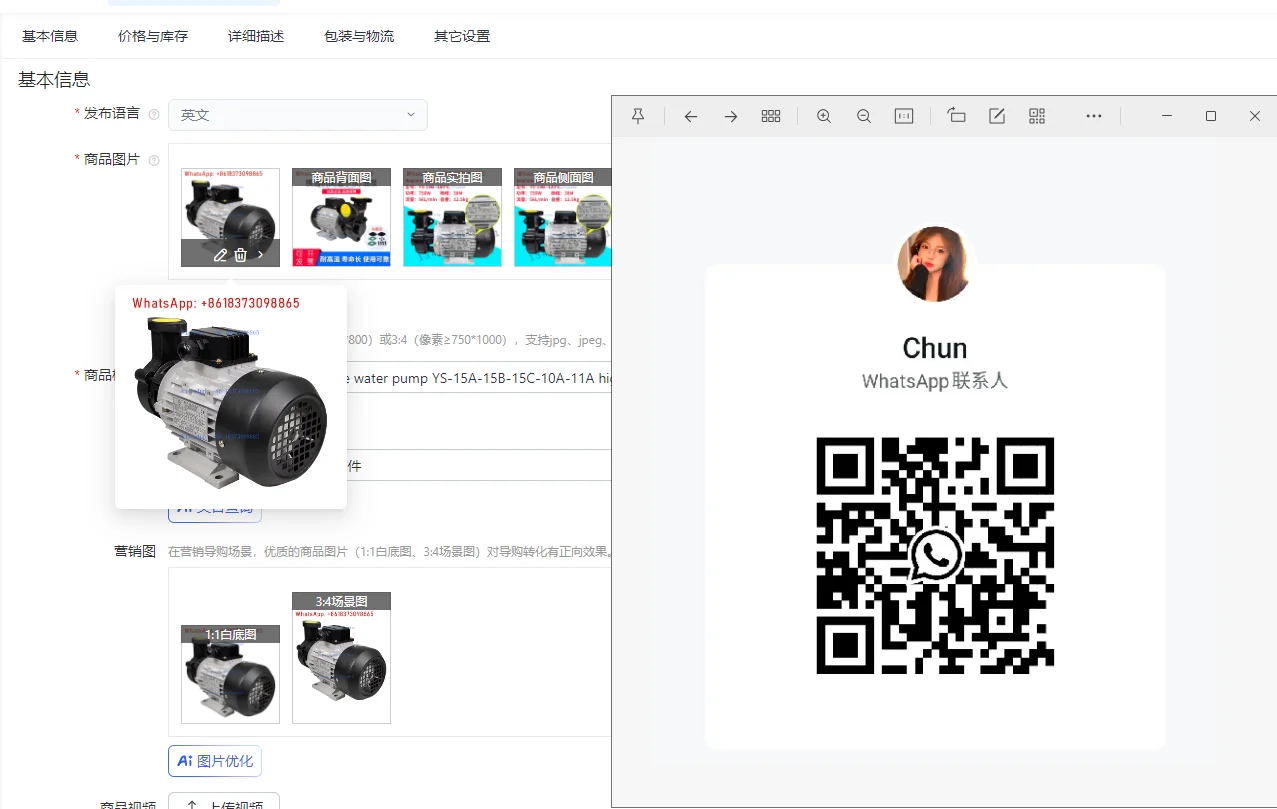1277x809 pixels.
Task: Pin the image viewer window on top
Action: click(x=638, y=116)
